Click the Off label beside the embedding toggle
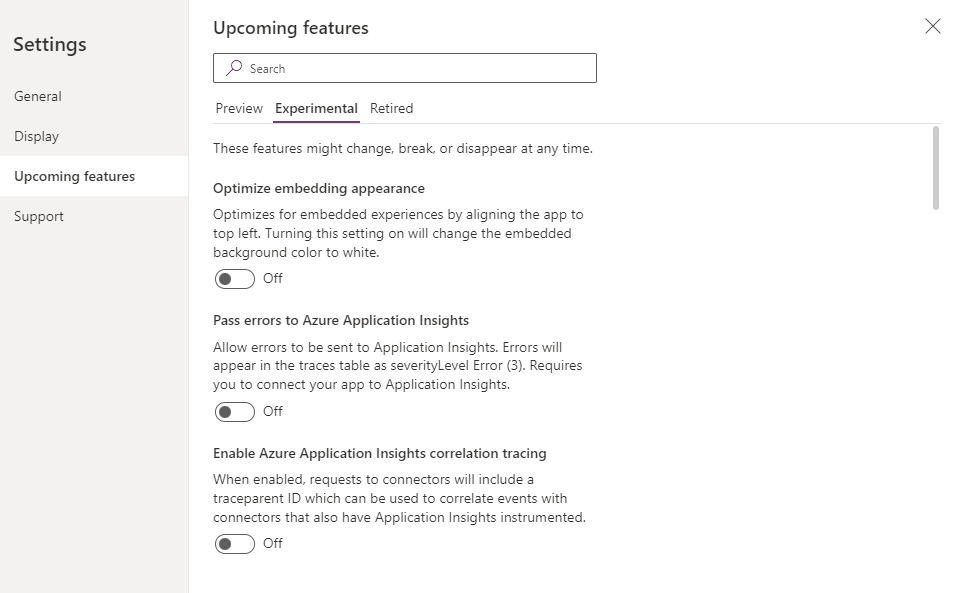The height and width of the screenshot is (593, 954). pyautogui.click(x=272, y=279)
